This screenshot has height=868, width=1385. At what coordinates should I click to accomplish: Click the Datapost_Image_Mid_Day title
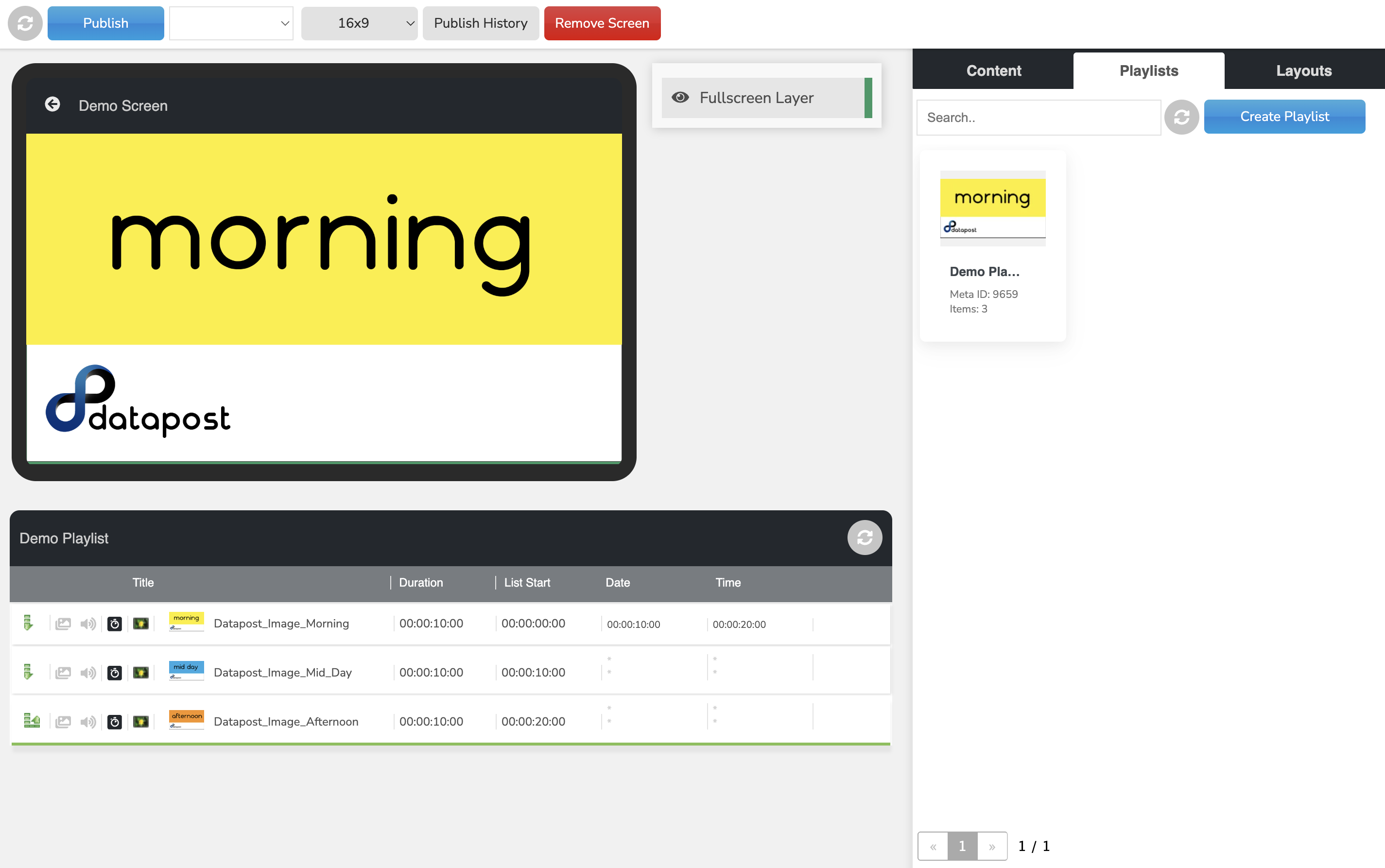(x=282, y=672)
